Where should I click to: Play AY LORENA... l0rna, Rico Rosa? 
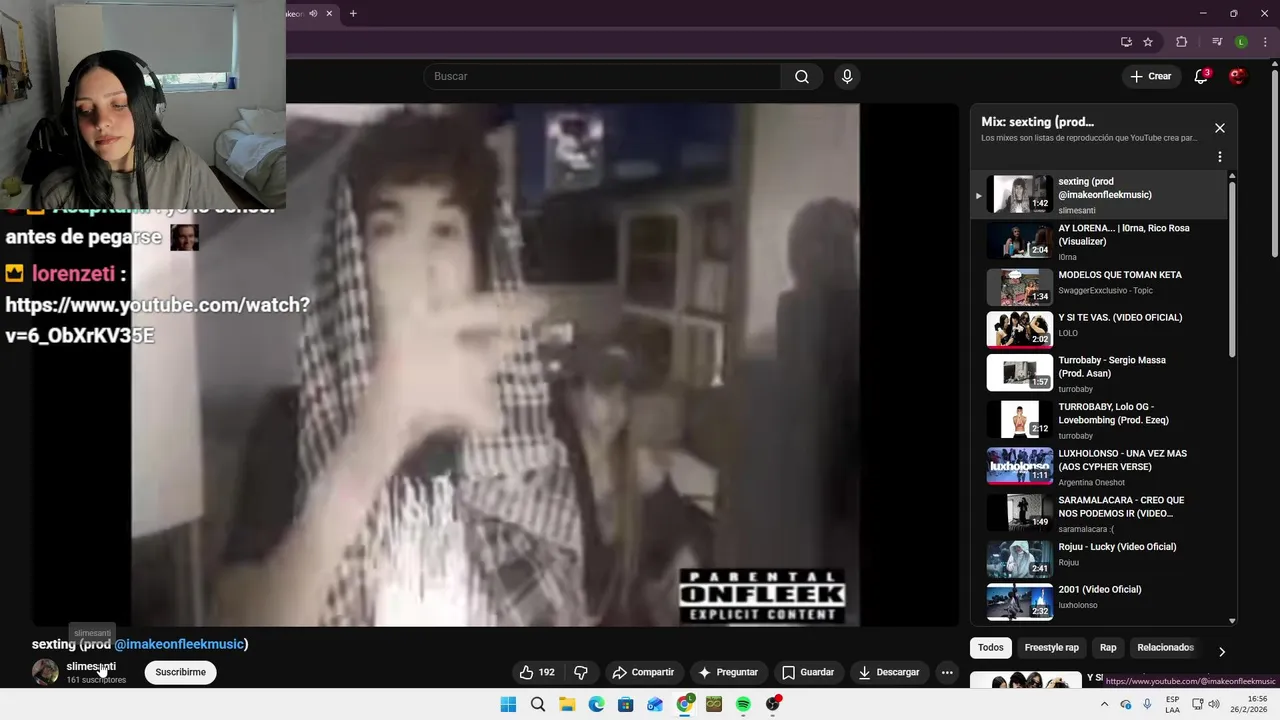(1100, 241)
